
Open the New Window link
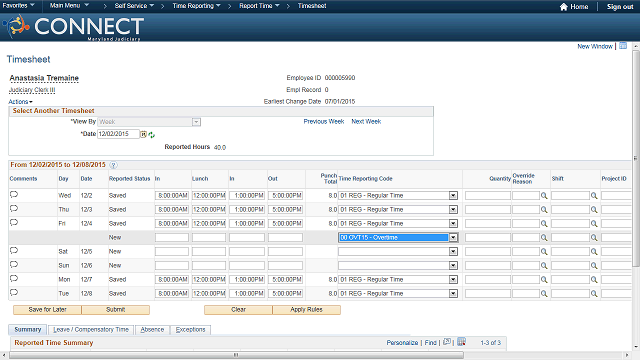595,47
